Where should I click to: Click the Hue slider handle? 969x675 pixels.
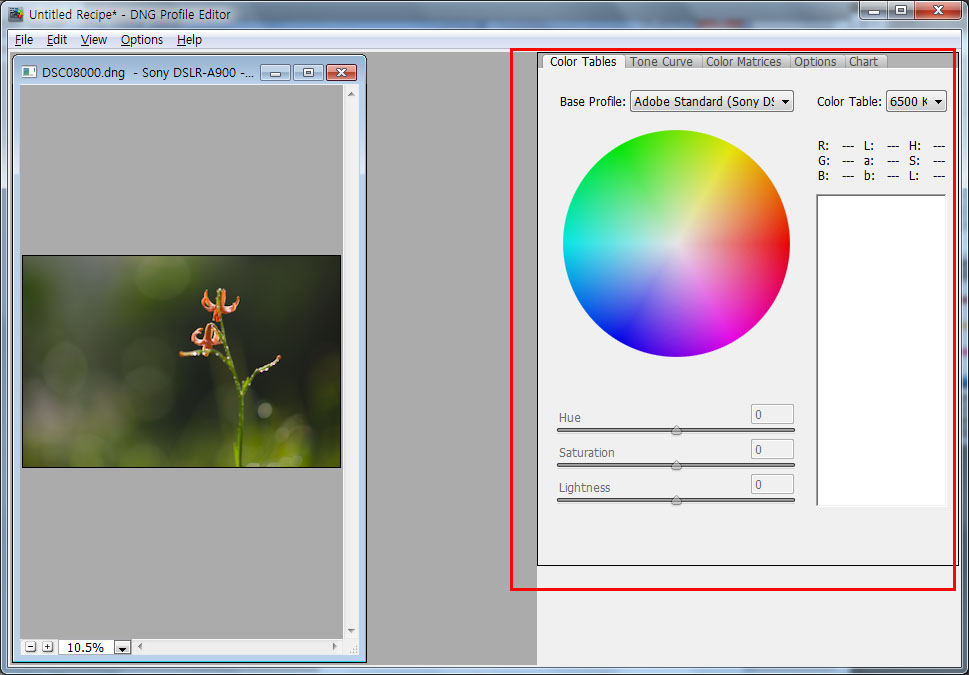tap(676, 430)
